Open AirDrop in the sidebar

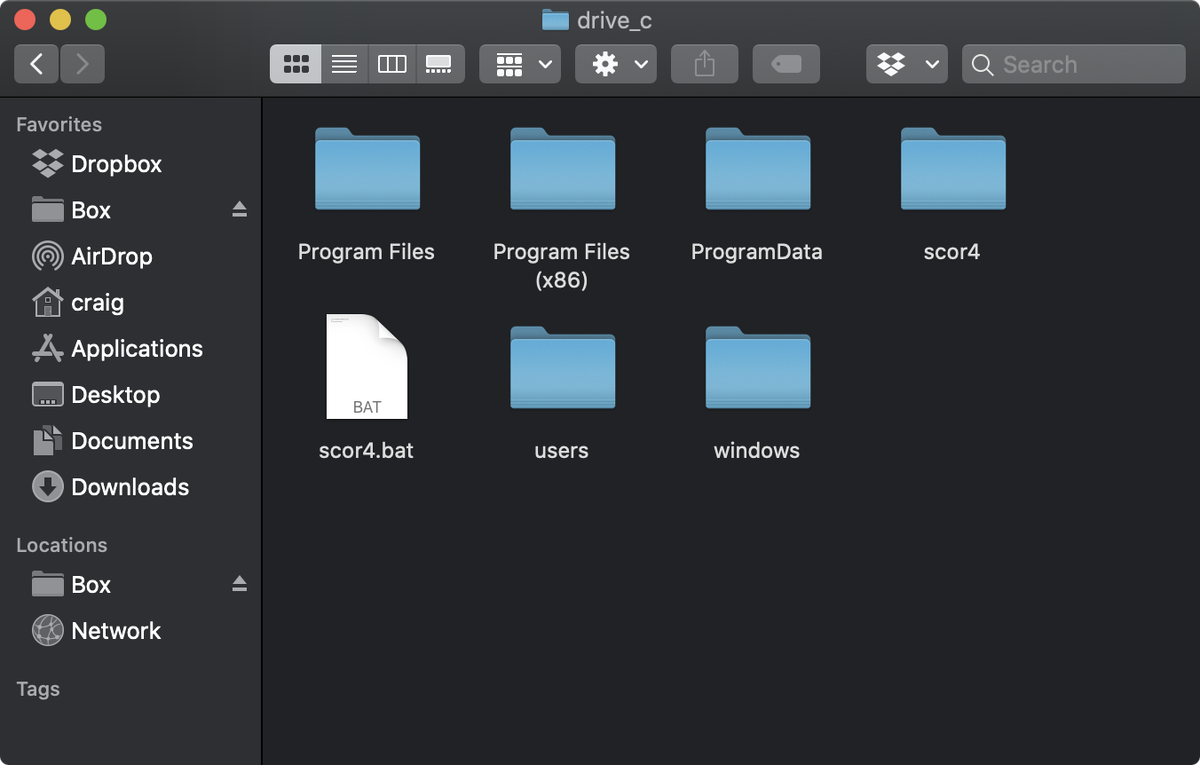pos(111,256)
